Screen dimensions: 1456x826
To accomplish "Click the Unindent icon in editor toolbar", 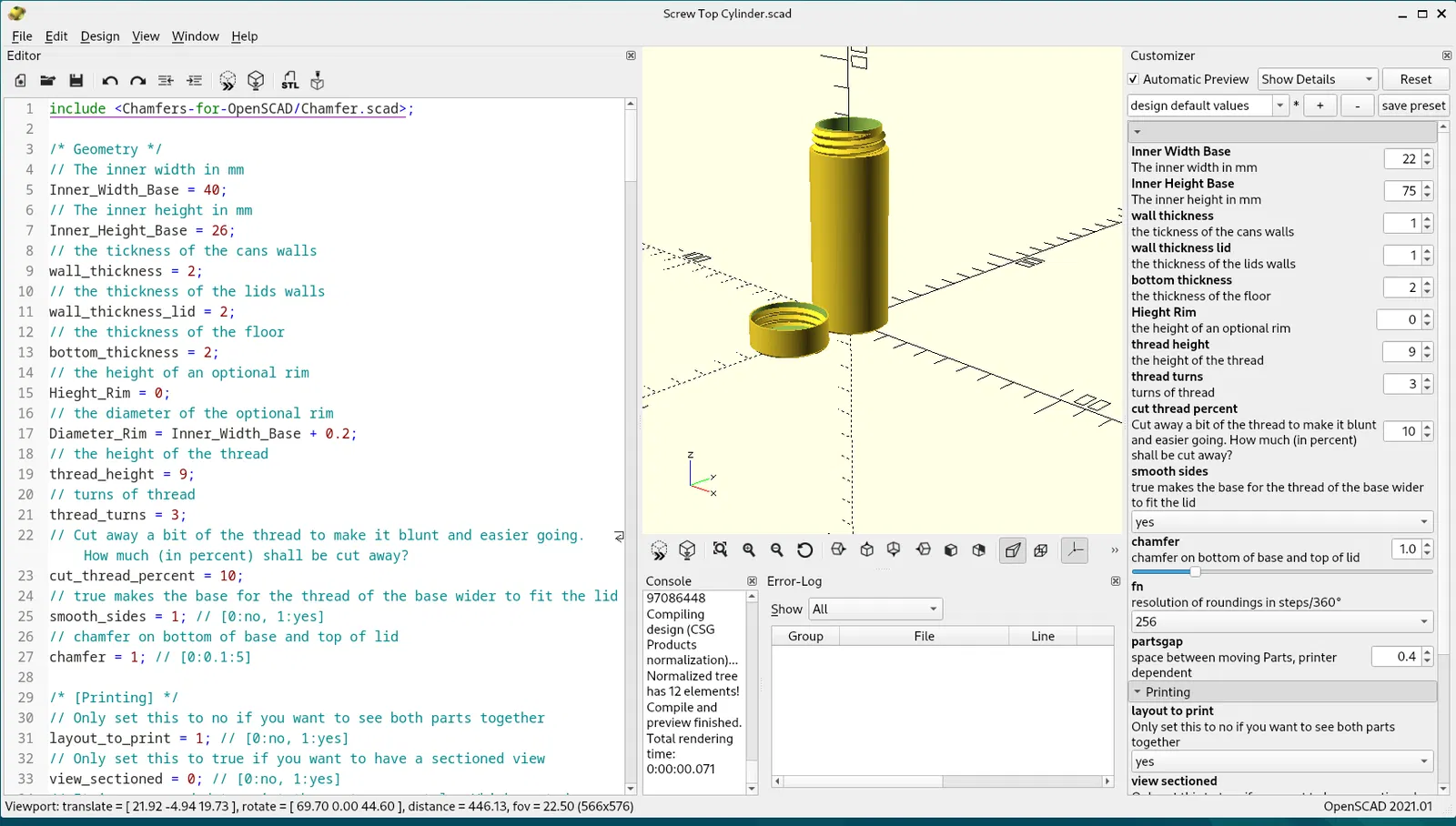I will pos(166,81).
